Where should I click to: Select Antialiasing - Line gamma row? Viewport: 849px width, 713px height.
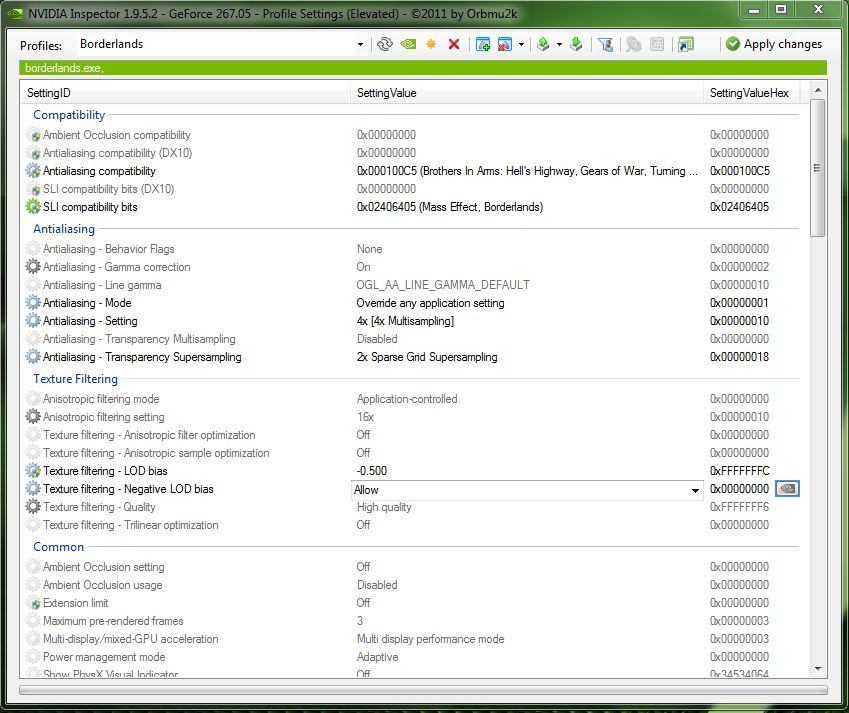[412, 285]
